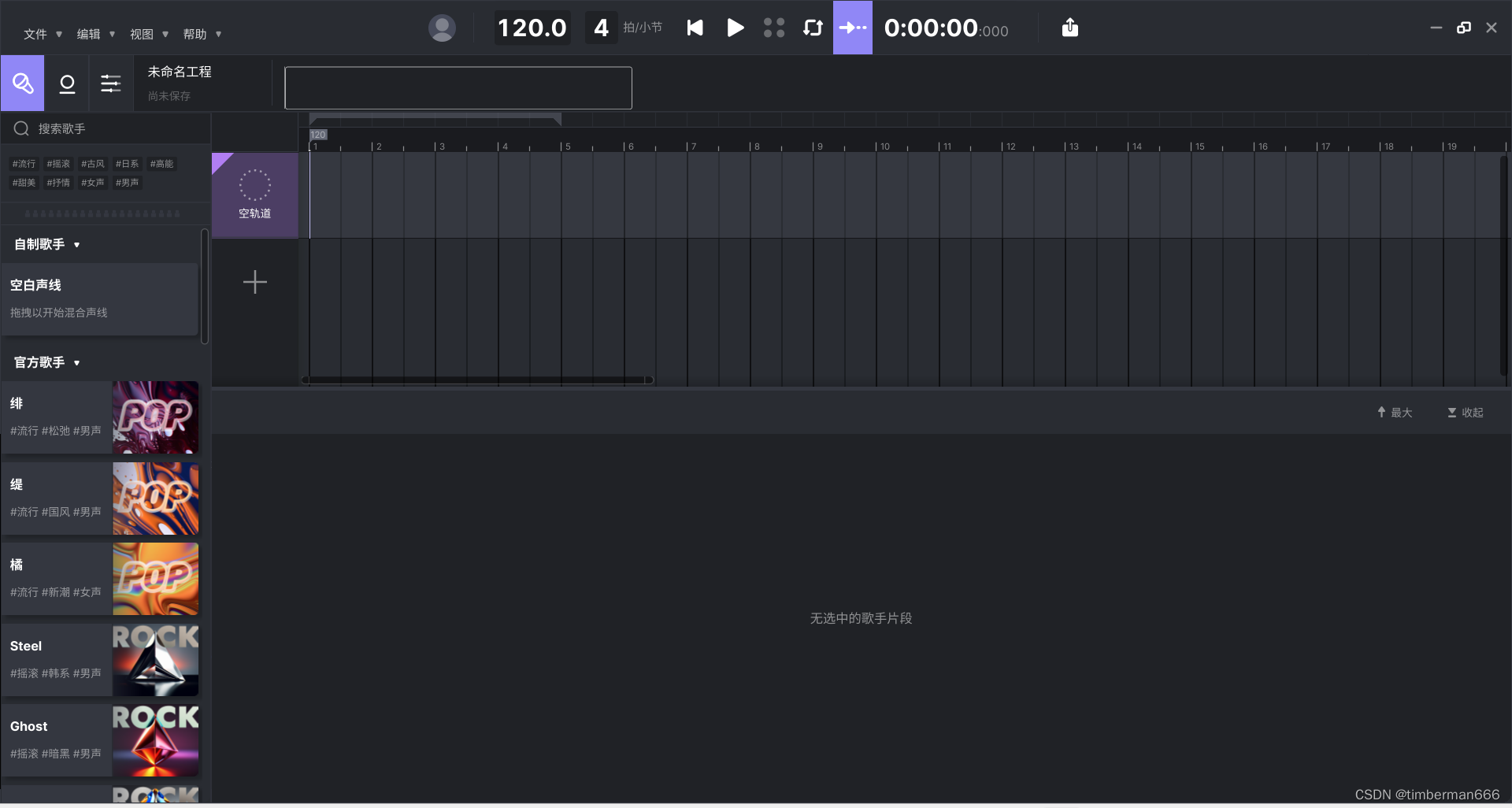Filter singers by #古风 tag
The image size is (1512, 808).
click(93, 164)
